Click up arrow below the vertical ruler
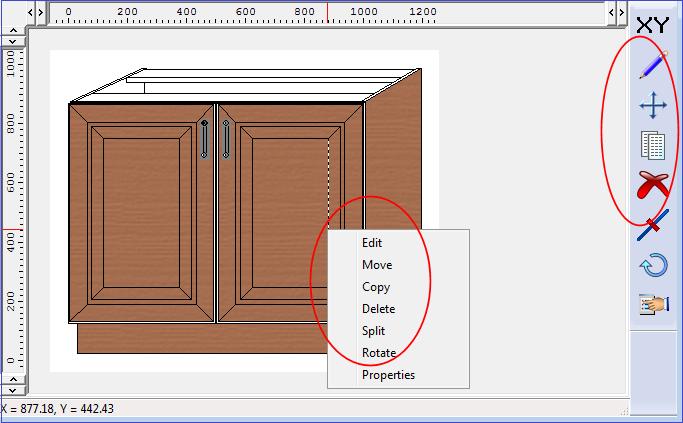Viewport: 683px width, 423px height. (13, 379)
